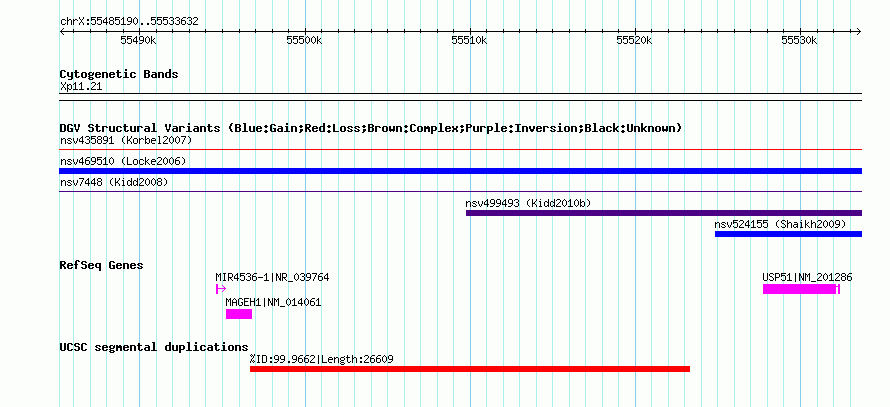The image size is (890, 407).
Task: Click the 55490k ruler tick label
Action: click(x=138, y=40)
